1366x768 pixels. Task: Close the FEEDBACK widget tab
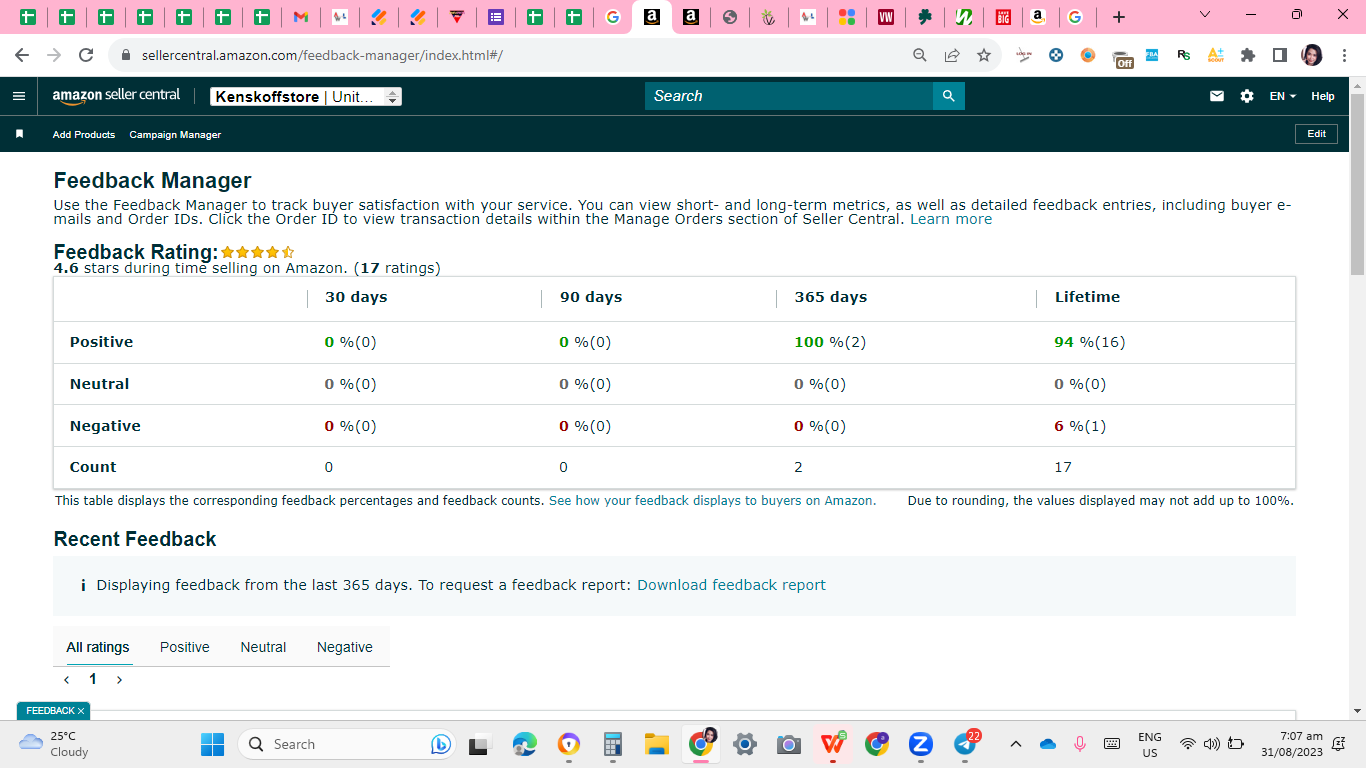81,711
